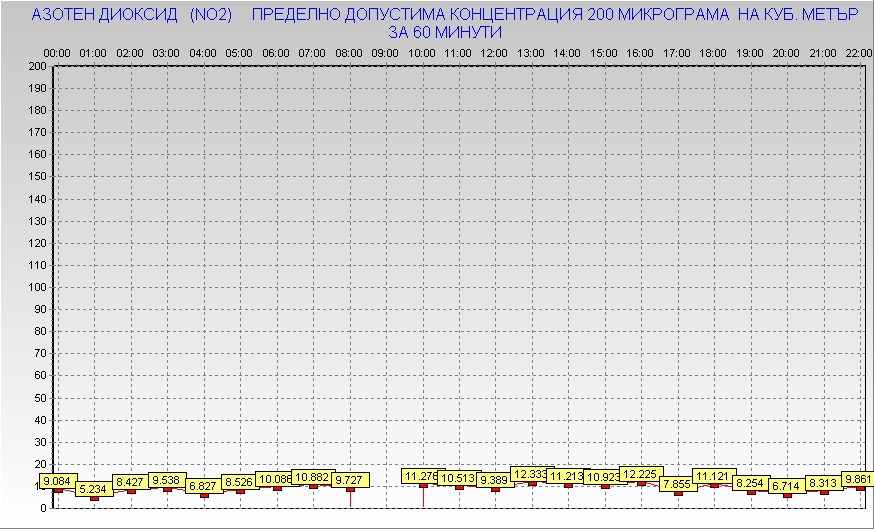Image resolution: width=874 pixels, height=529 pixels.
Task: Click the 7.855 data label
Action: [677, 484]
